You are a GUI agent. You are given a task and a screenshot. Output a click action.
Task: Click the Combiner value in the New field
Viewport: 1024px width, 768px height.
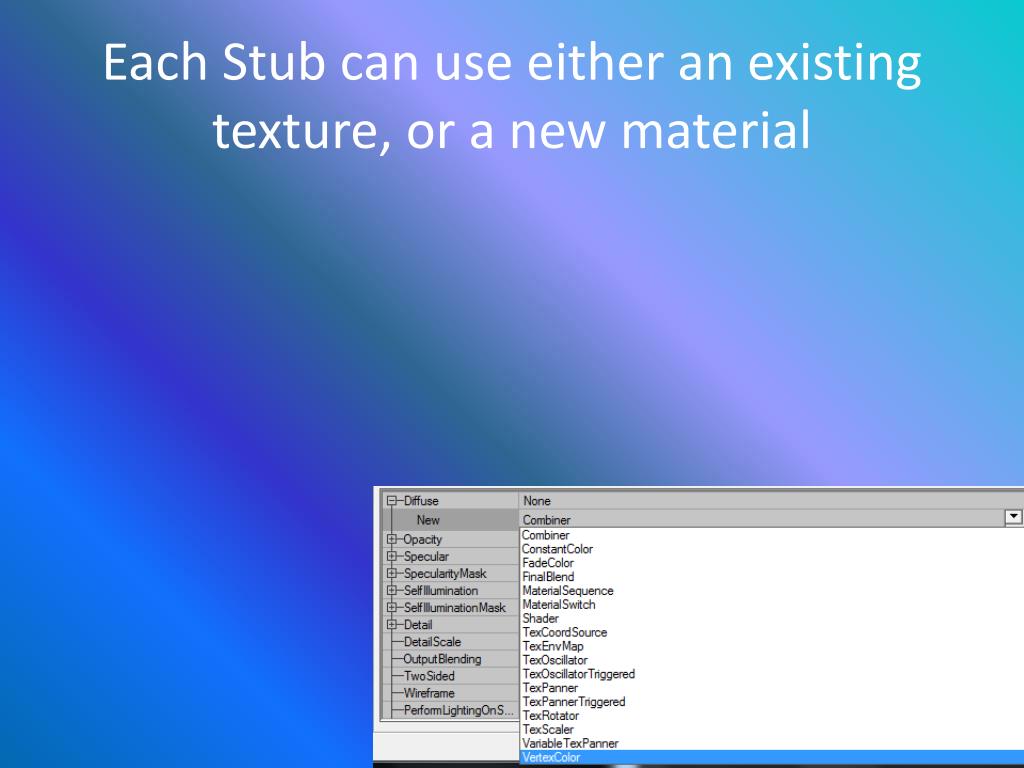tap(547, 520)
